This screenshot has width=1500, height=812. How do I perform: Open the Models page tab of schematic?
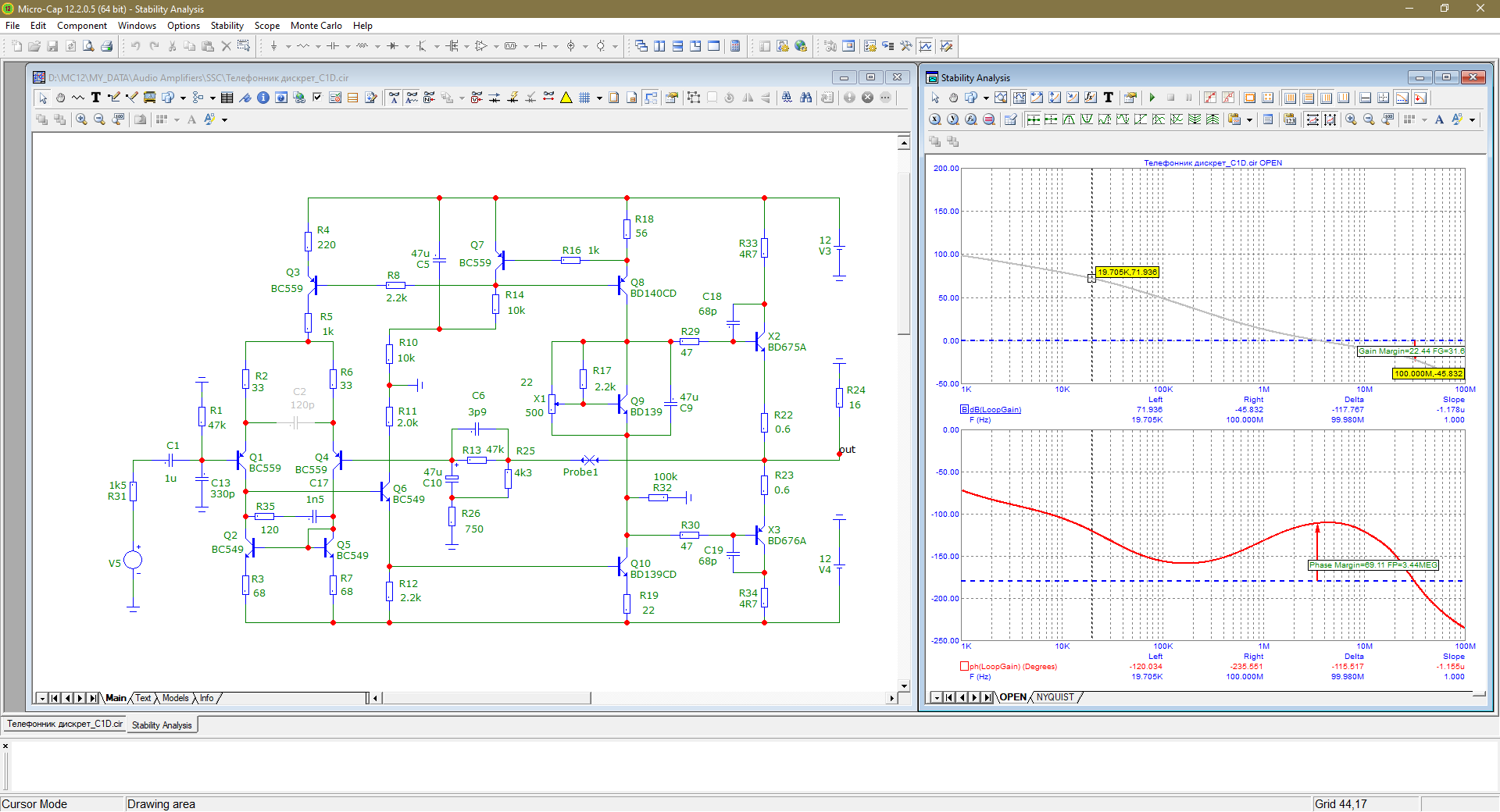(175, 698)
